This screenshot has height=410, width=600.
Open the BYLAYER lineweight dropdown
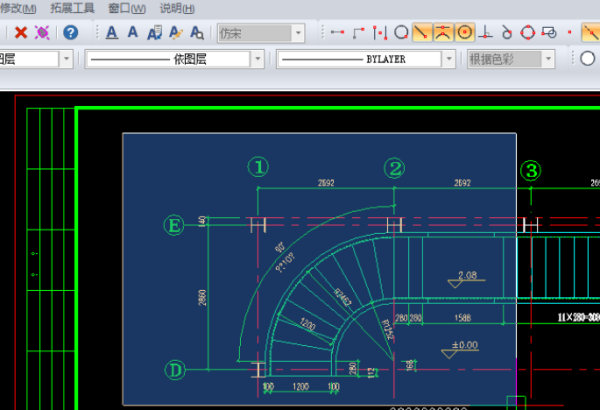[452, 59]
